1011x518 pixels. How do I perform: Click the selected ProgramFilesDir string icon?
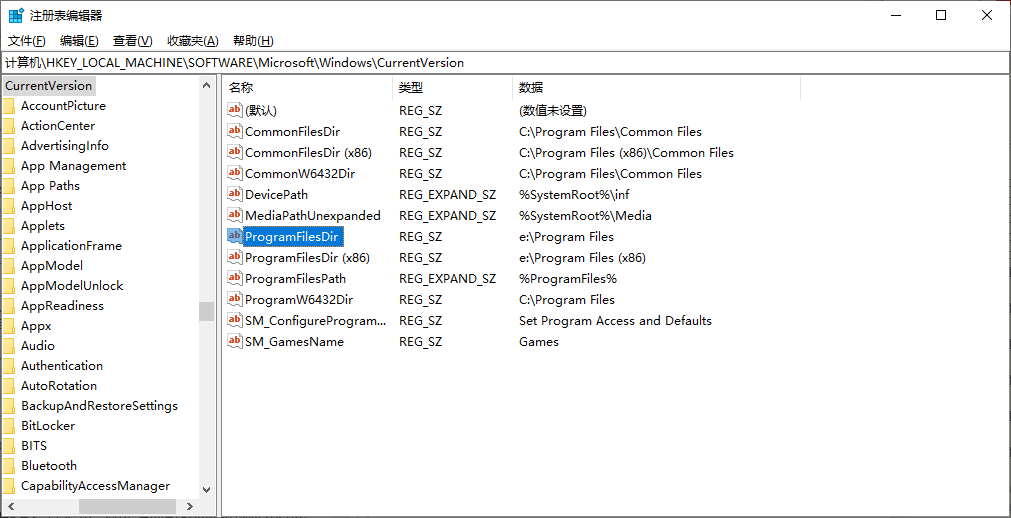235,236
